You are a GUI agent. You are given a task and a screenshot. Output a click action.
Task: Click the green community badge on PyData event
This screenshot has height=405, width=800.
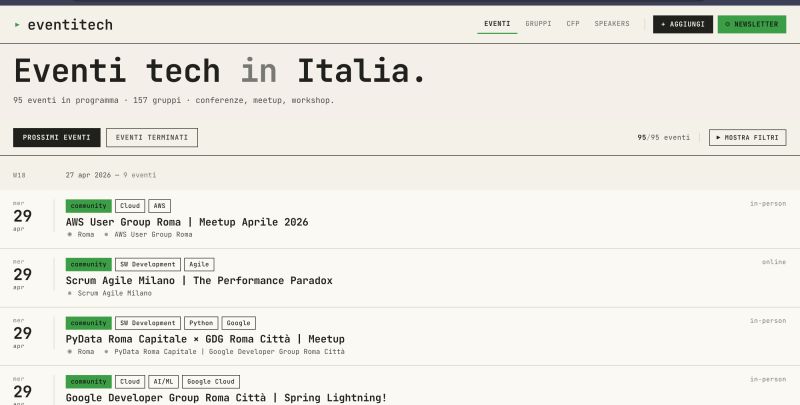coord(88,323)
